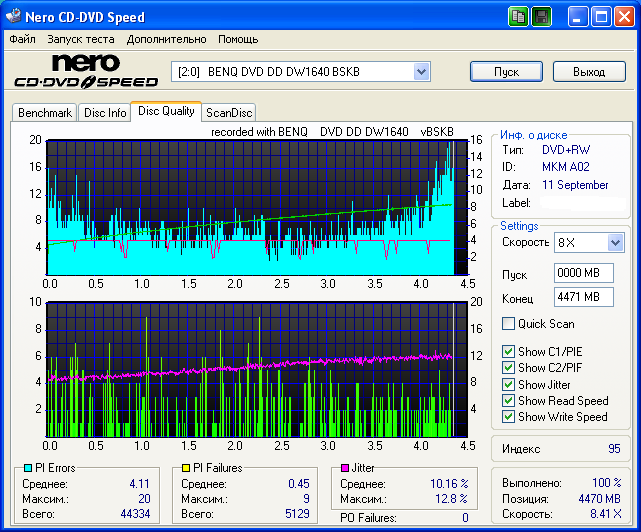
Task: Click the cyan PI Errors legend square
Action: tap(28, 468)
